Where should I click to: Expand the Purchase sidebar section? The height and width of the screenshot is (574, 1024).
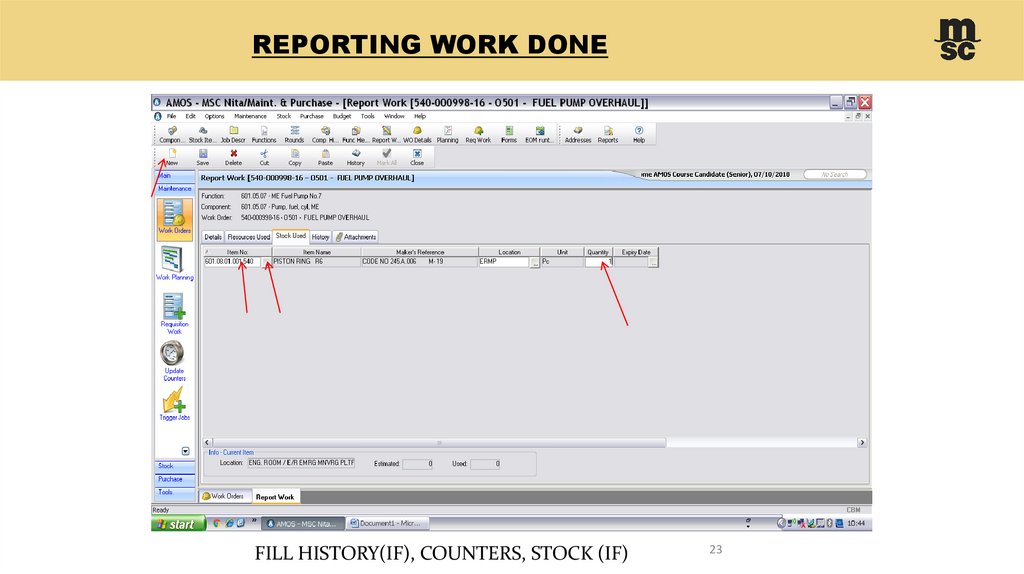coord(174,479)
